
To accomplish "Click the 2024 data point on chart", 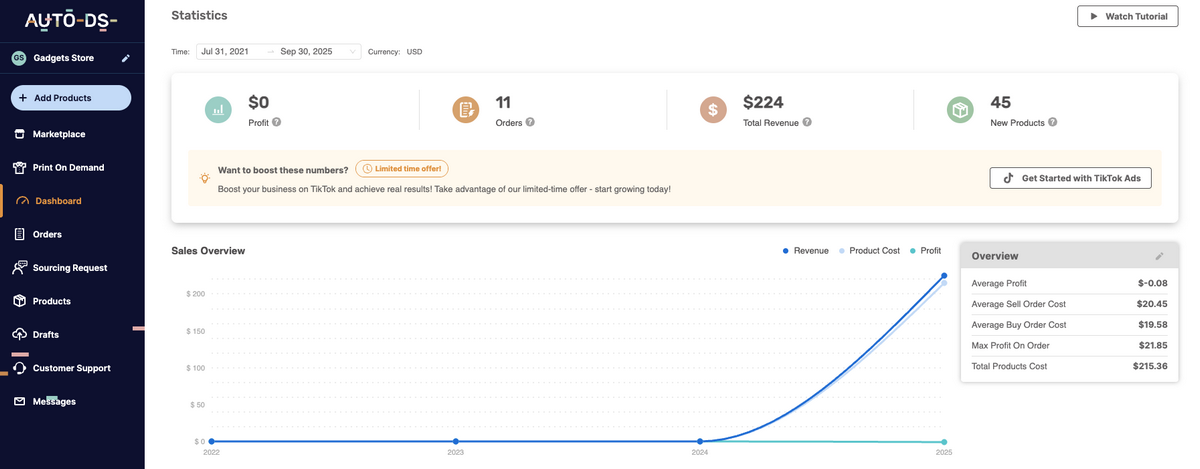I will (x=700, y=441).
